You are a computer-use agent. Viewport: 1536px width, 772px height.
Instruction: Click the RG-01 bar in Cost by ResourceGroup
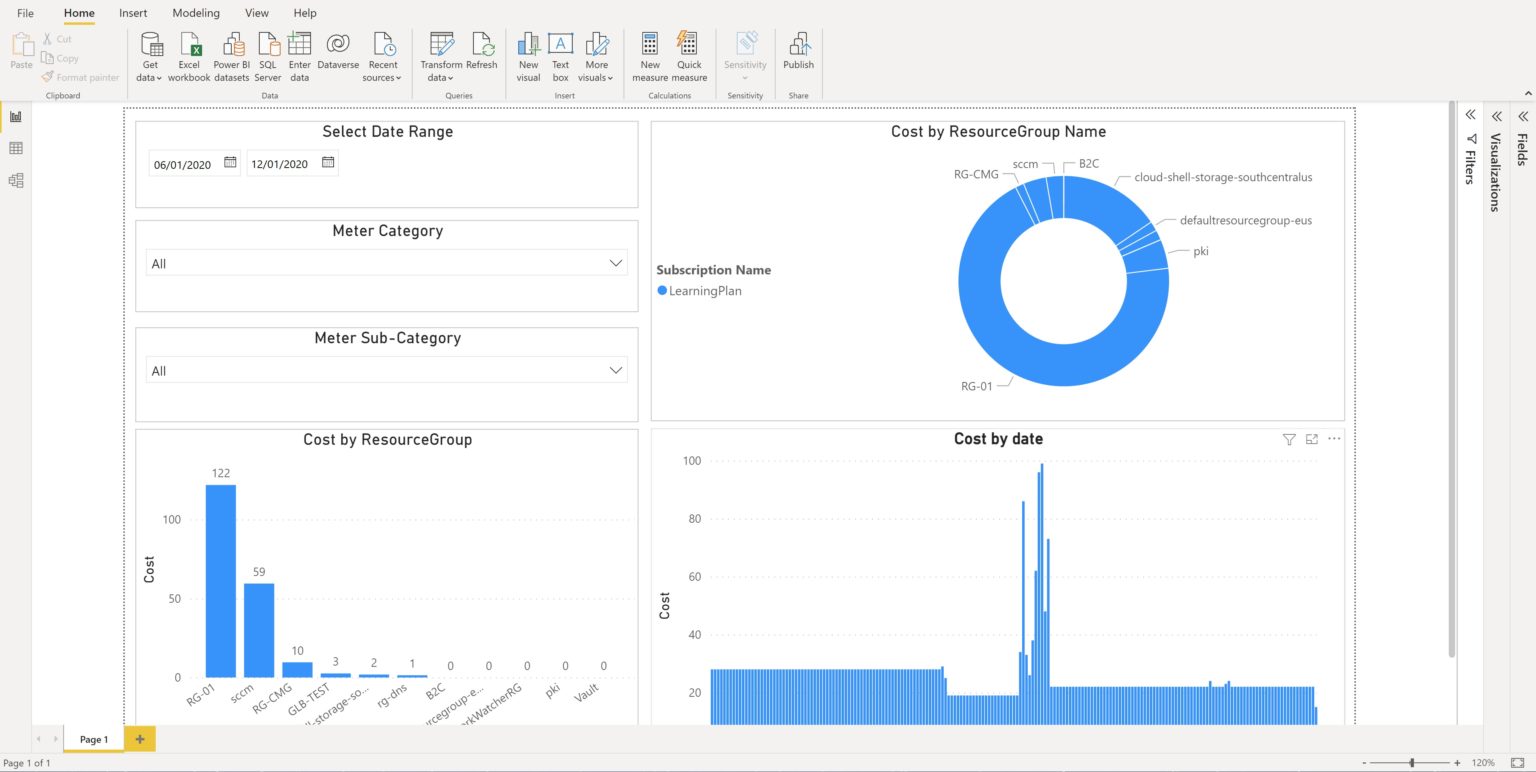[x=220, y=581]
